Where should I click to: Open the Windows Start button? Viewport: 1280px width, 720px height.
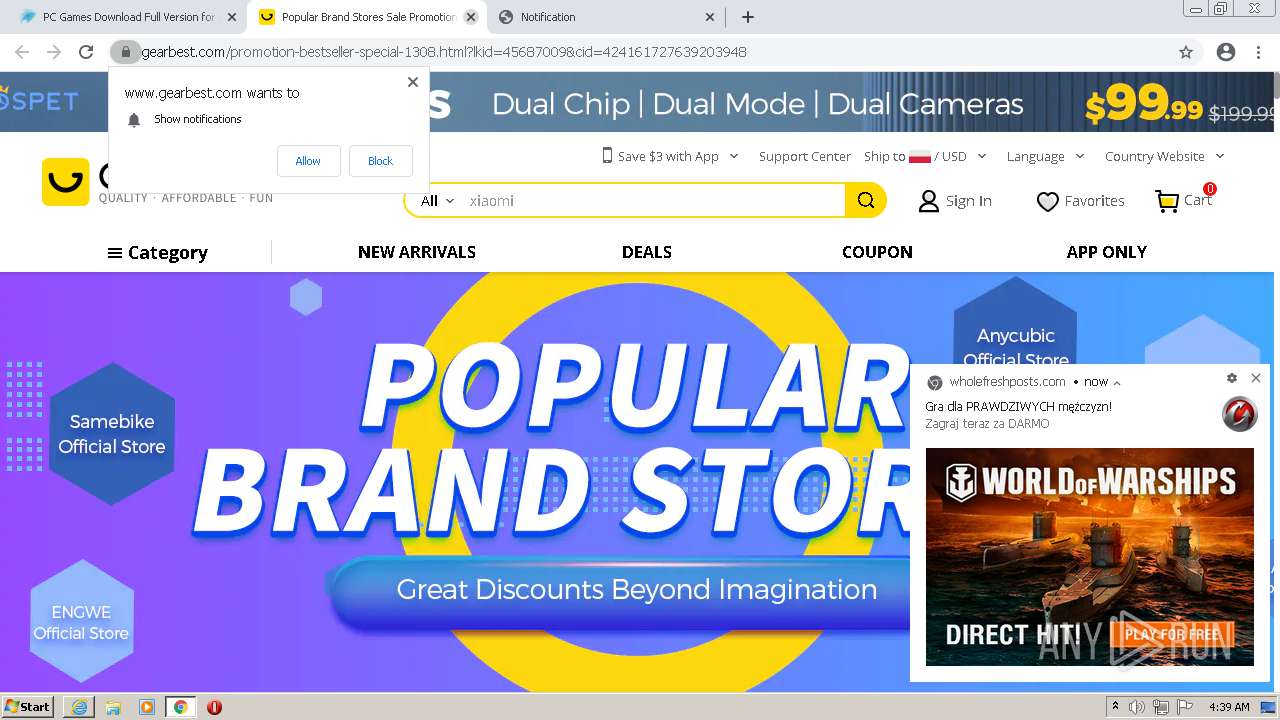[27, 707]
